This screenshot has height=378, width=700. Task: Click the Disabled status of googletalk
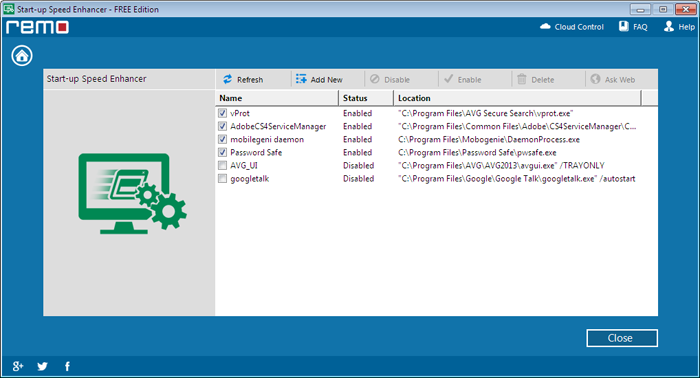point(358,179)
